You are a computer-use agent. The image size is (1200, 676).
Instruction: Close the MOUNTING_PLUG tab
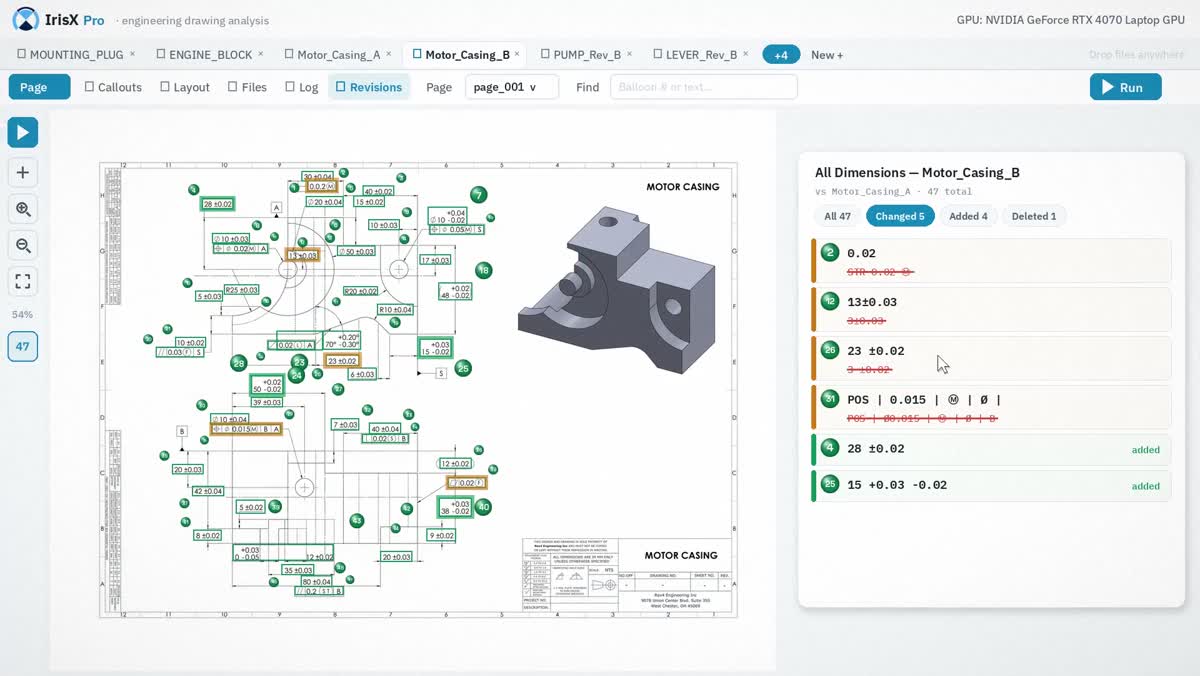click(x=132, y=54)
